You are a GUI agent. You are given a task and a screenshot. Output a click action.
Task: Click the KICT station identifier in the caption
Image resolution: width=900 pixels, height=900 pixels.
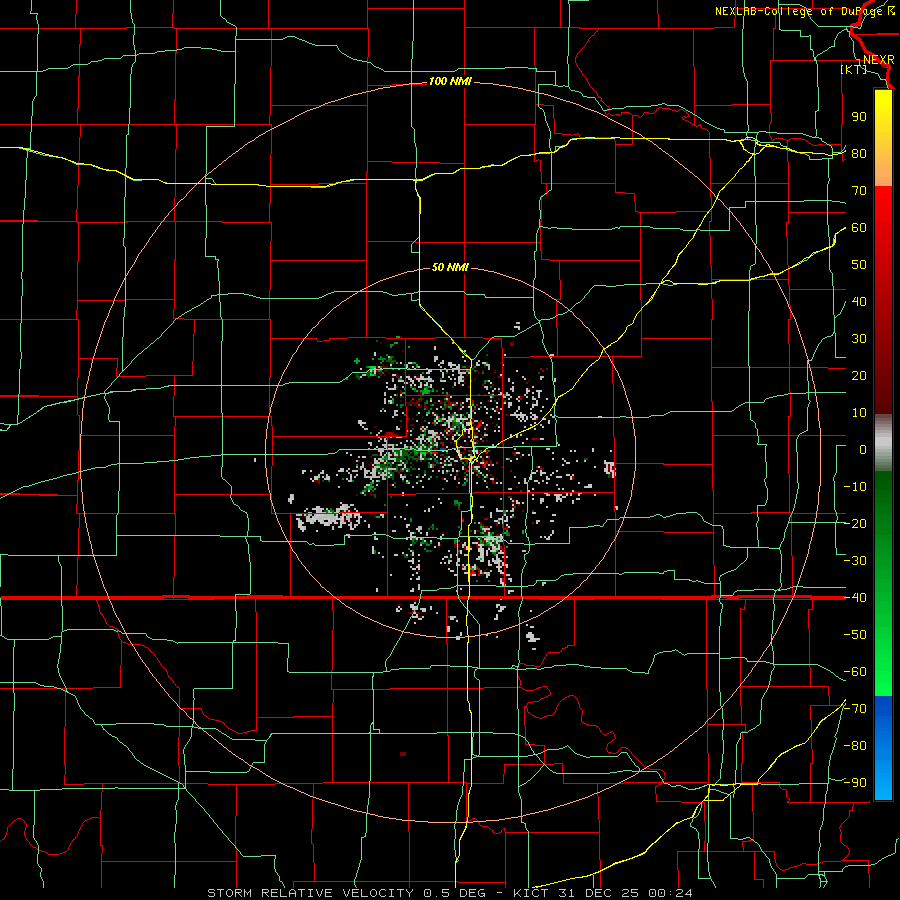tap(531, 893)
